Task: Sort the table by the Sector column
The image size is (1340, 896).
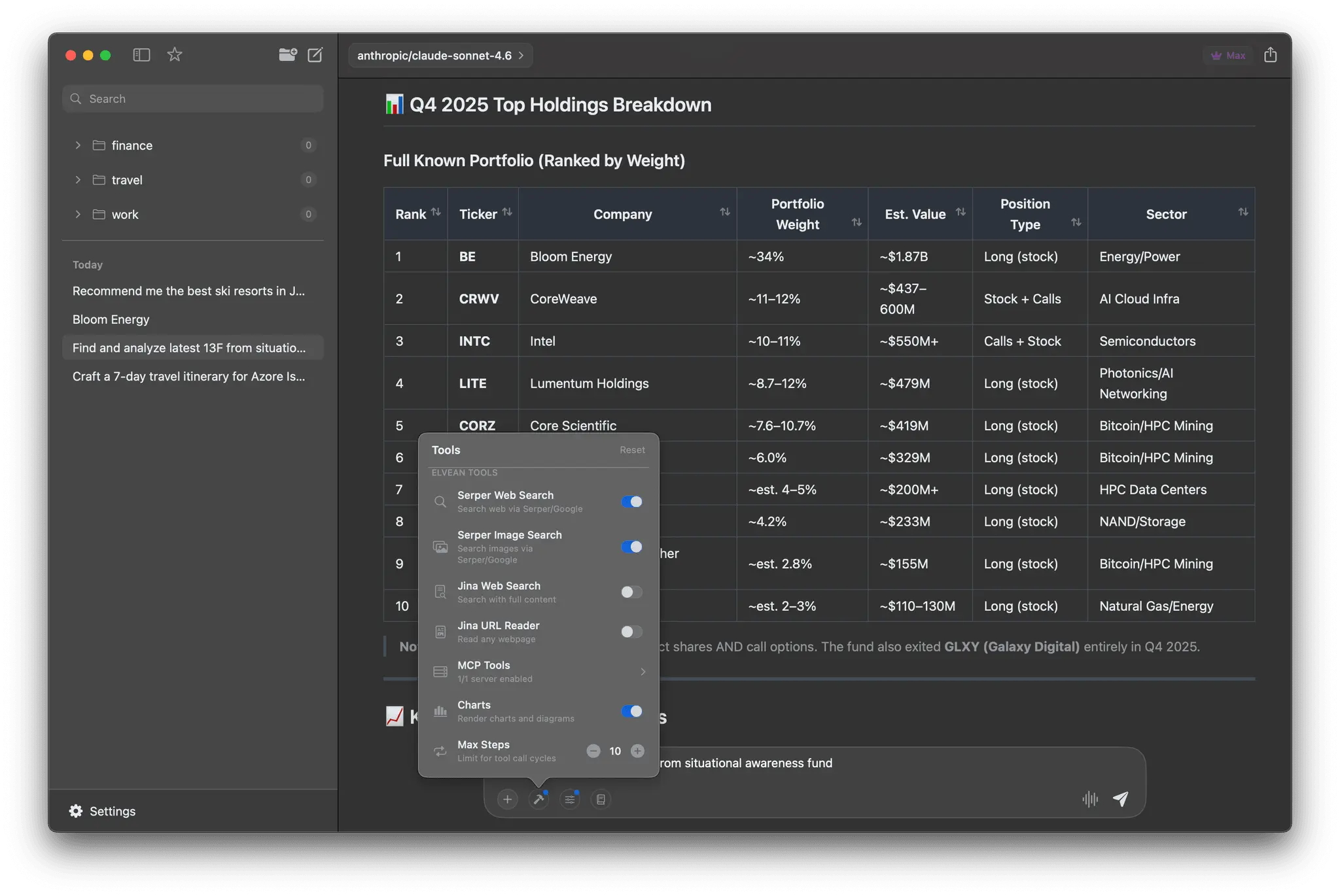Action: pyautogui.click(x=1243, y=212)
